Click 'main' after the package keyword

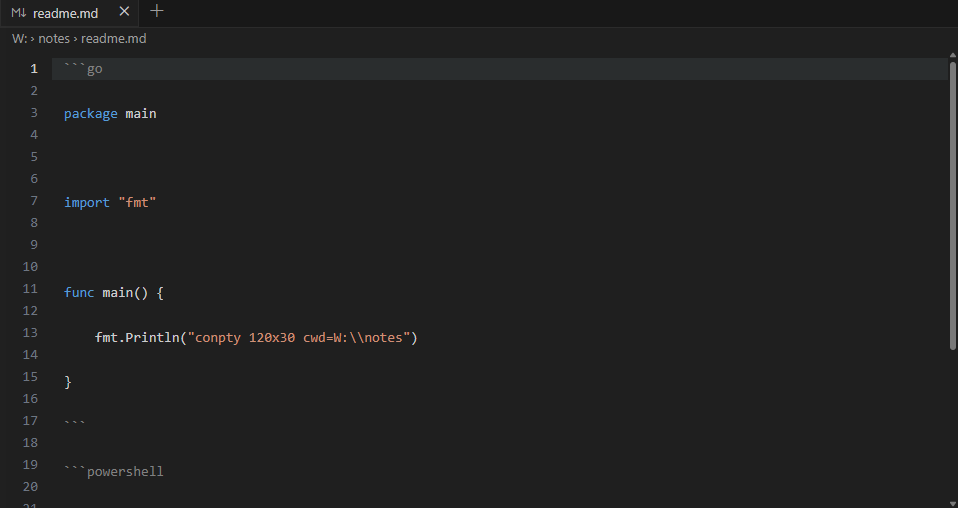point(141,114)
